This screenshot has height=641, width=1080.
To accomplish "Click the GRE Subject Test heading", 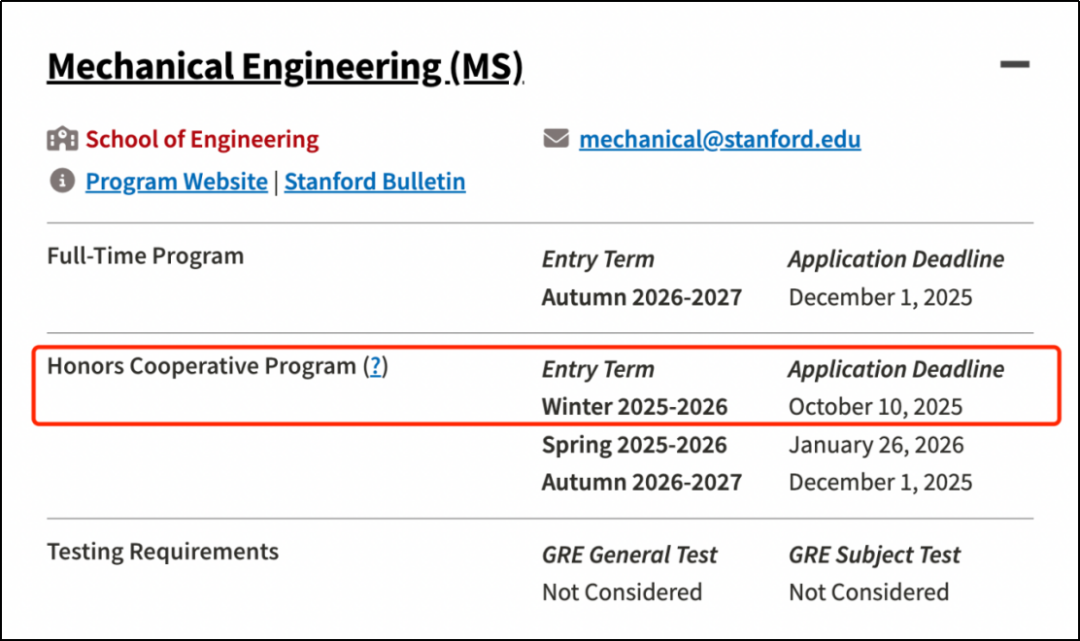I will 874,555.
